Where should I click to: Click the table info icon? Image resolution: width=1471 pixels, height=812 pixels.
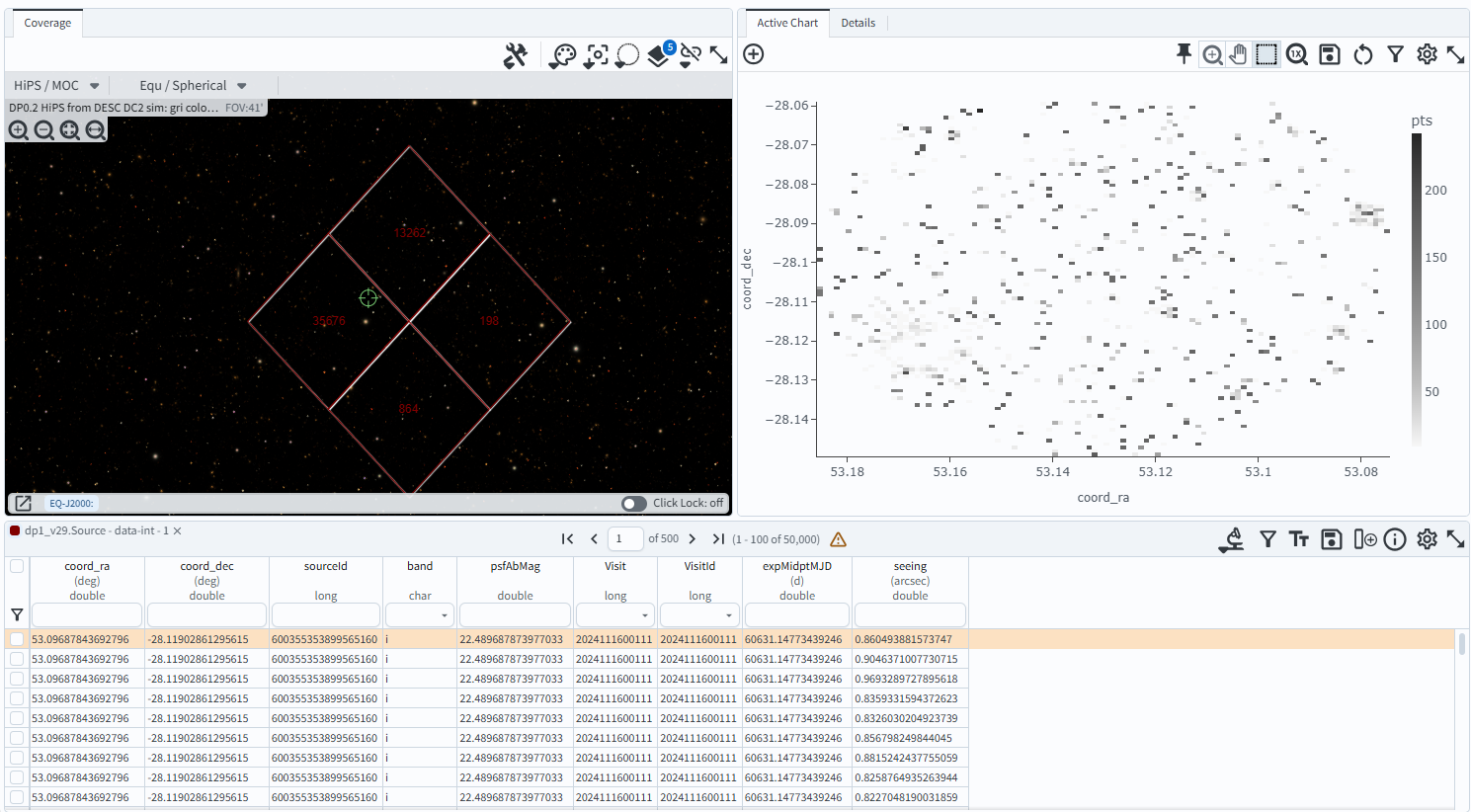(1395, 539)
